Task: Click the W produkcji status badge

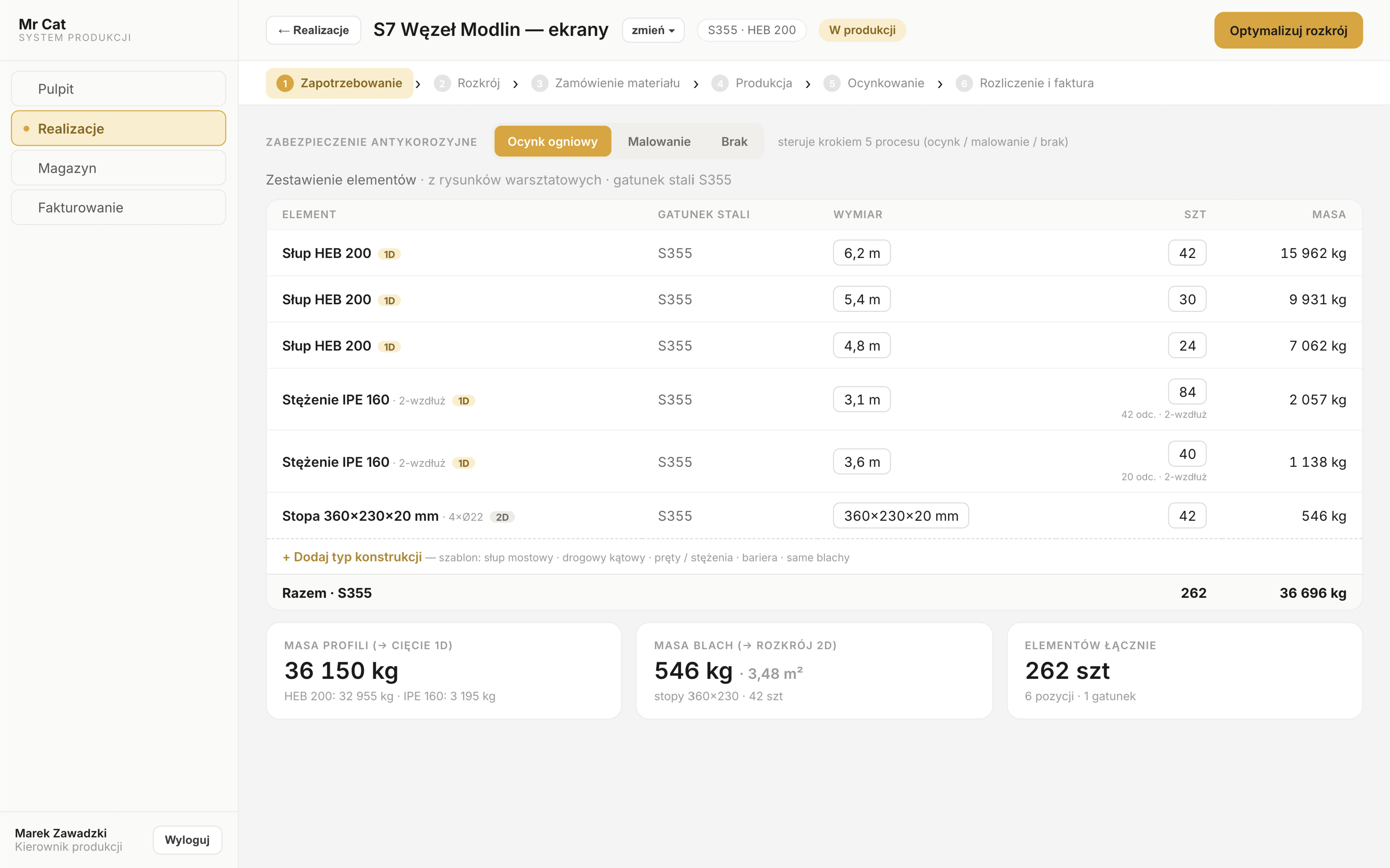Action: pyautogui.click(x=862, y=30)
